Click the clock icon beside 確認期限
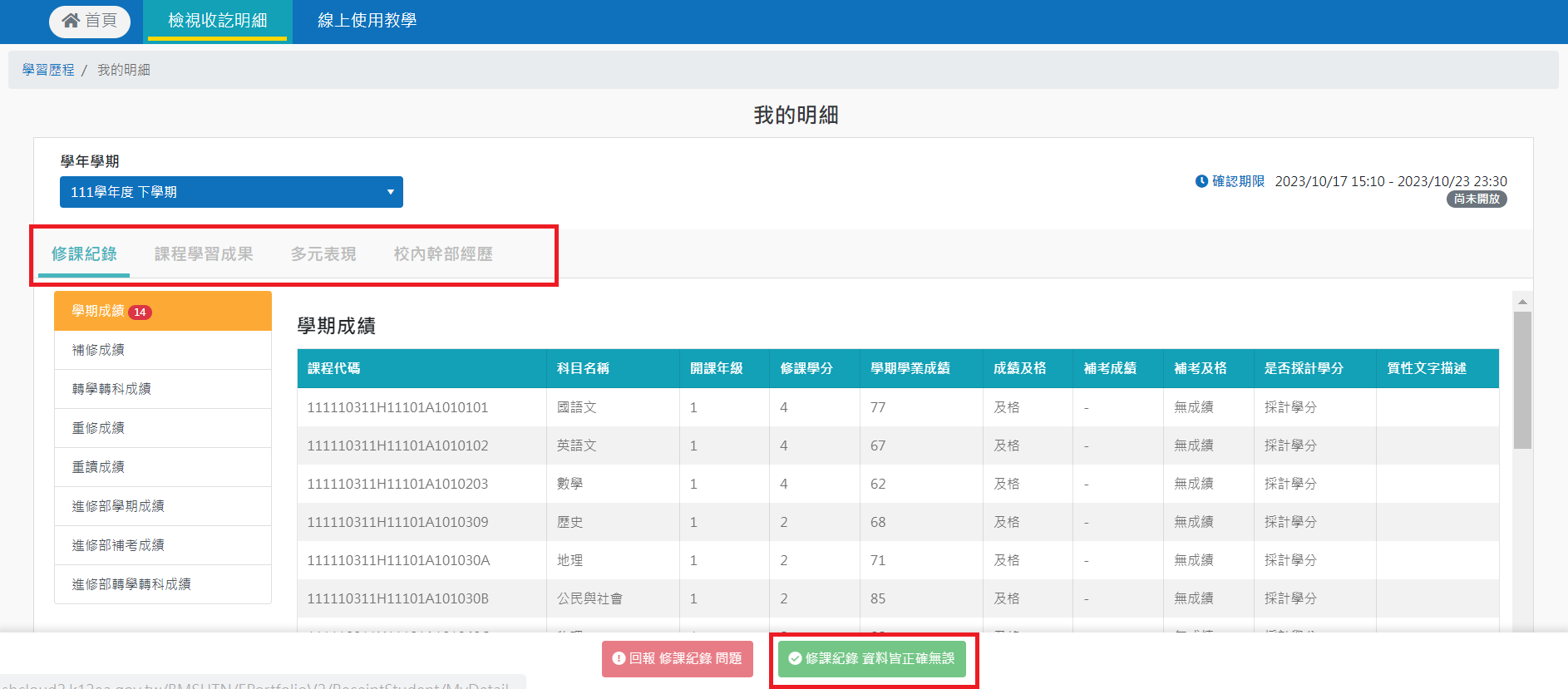The width and height of the screenshot is (1568, 689). 1201,181
